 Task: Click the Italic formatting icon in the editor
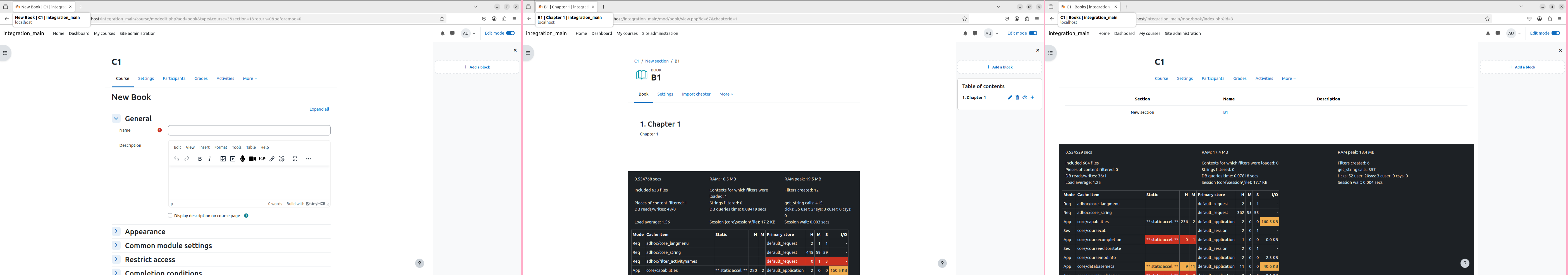(210, 158)
